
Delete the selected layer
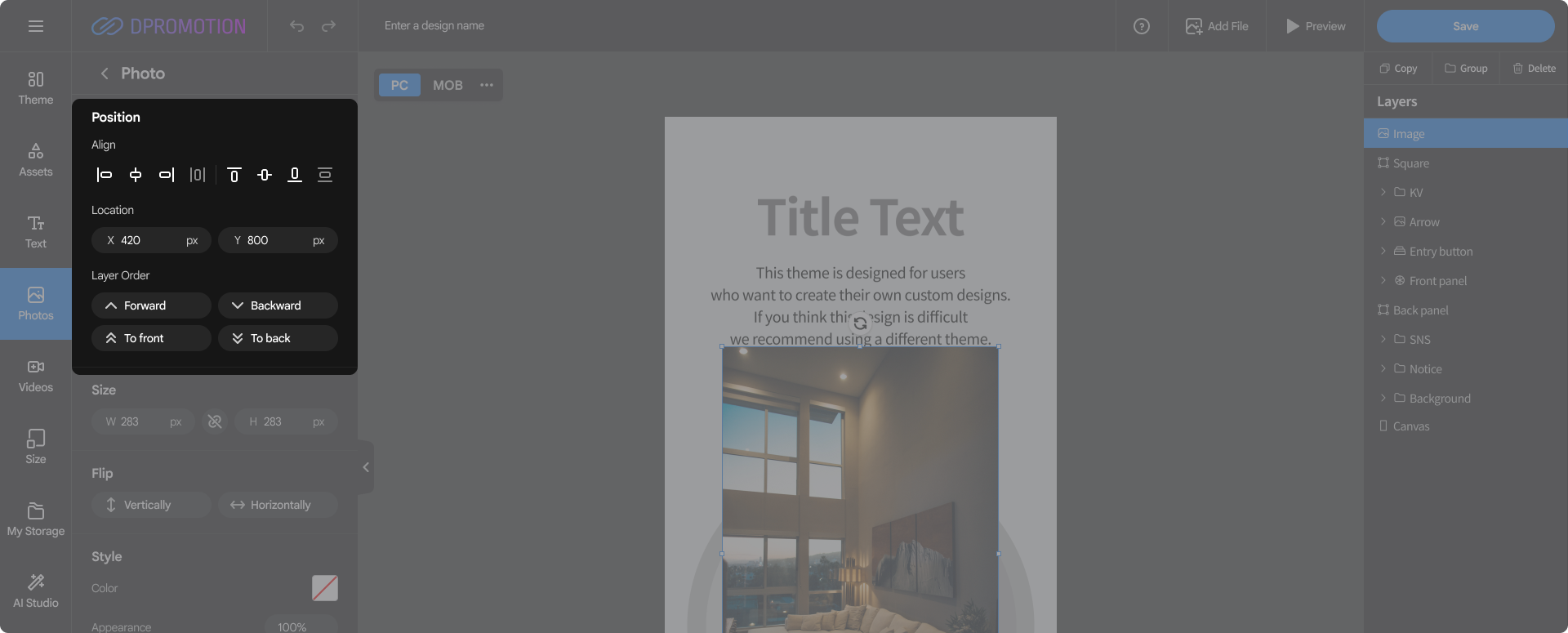click(x=1535, y=69)
